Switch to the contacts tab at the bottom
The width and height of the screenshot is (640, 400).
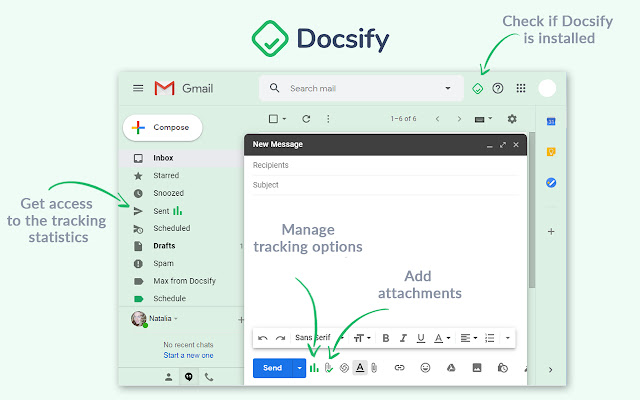(169, 377)
